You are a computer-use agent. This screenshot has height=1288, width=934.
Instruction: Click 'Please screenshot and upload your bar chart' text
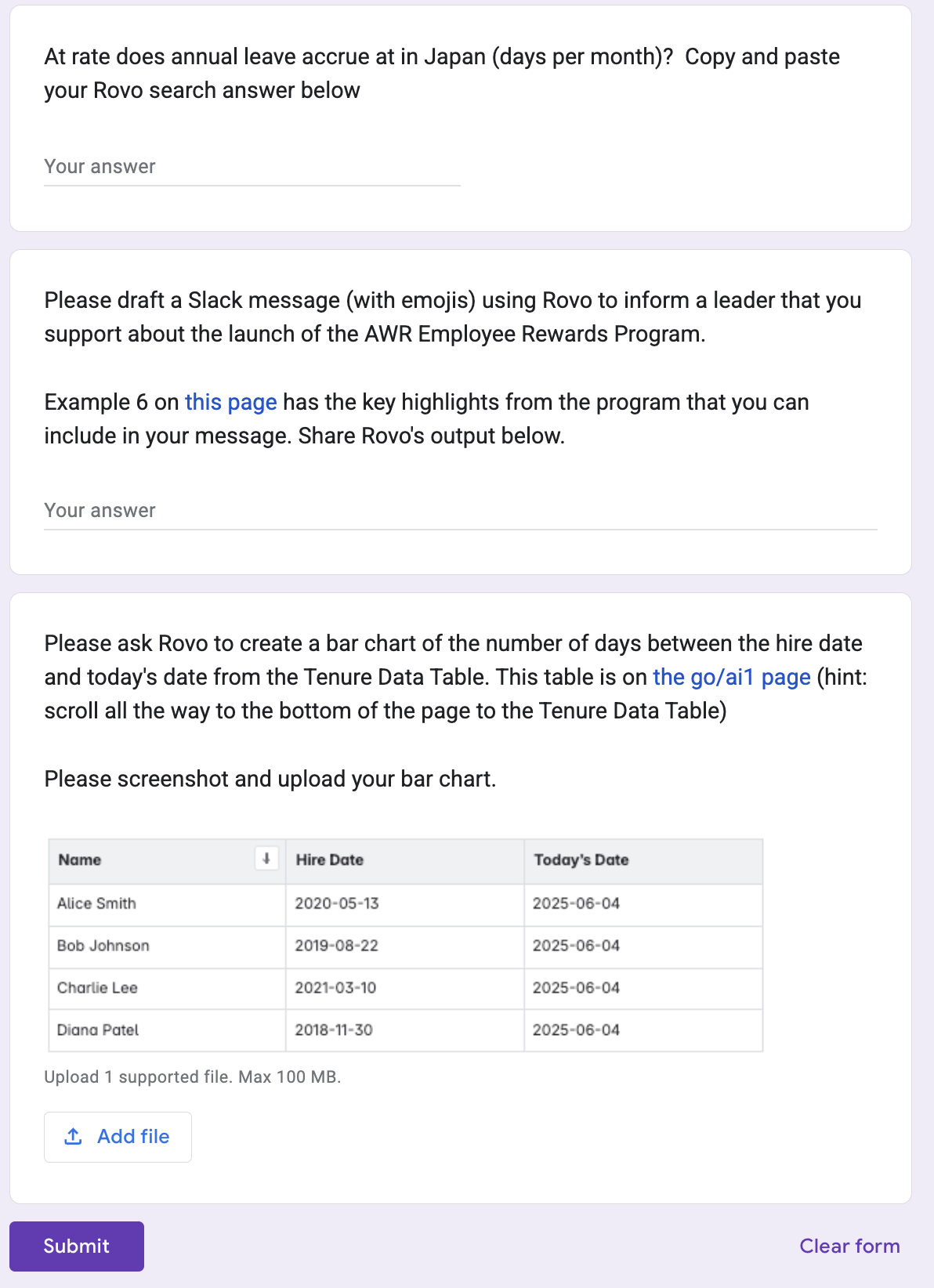pyautogui.click(x=270, y=780)
